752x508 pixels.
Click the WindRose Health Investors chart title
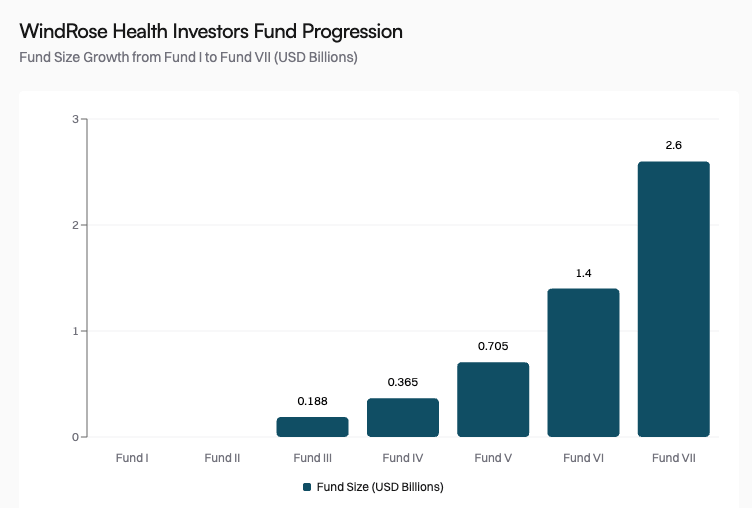[211, 32]
